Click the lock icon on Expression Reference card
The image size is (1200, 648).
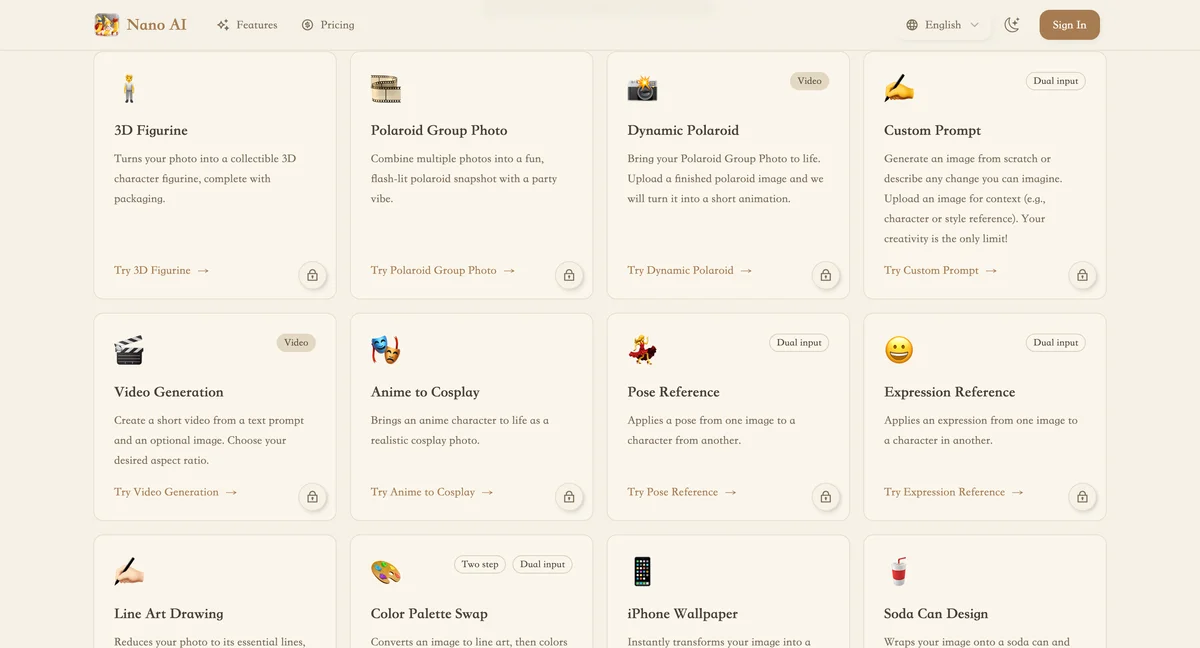[x=1082, y=497]
